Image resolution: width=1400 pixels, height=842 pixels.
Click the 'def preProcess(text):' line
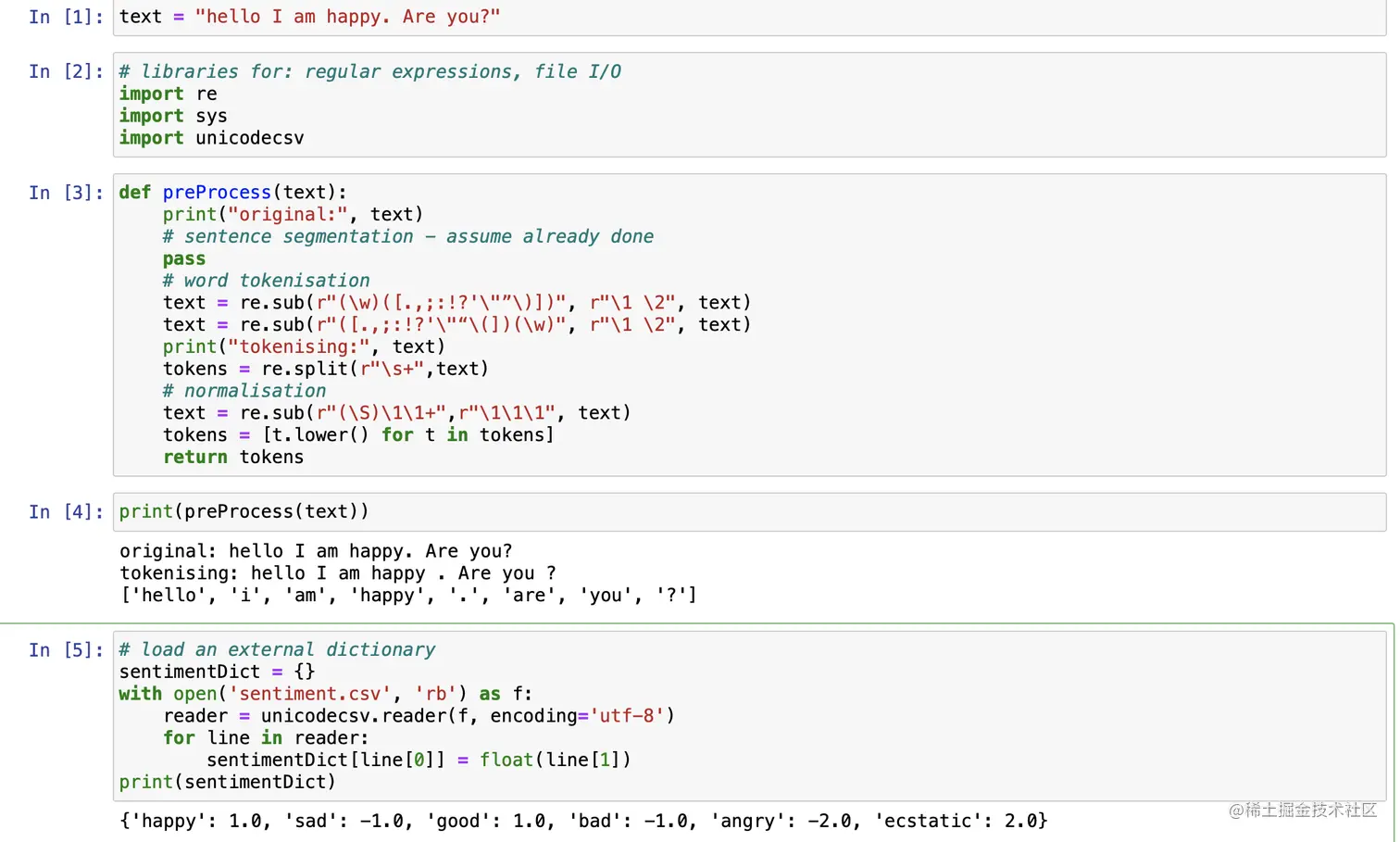tap(232, 193)
